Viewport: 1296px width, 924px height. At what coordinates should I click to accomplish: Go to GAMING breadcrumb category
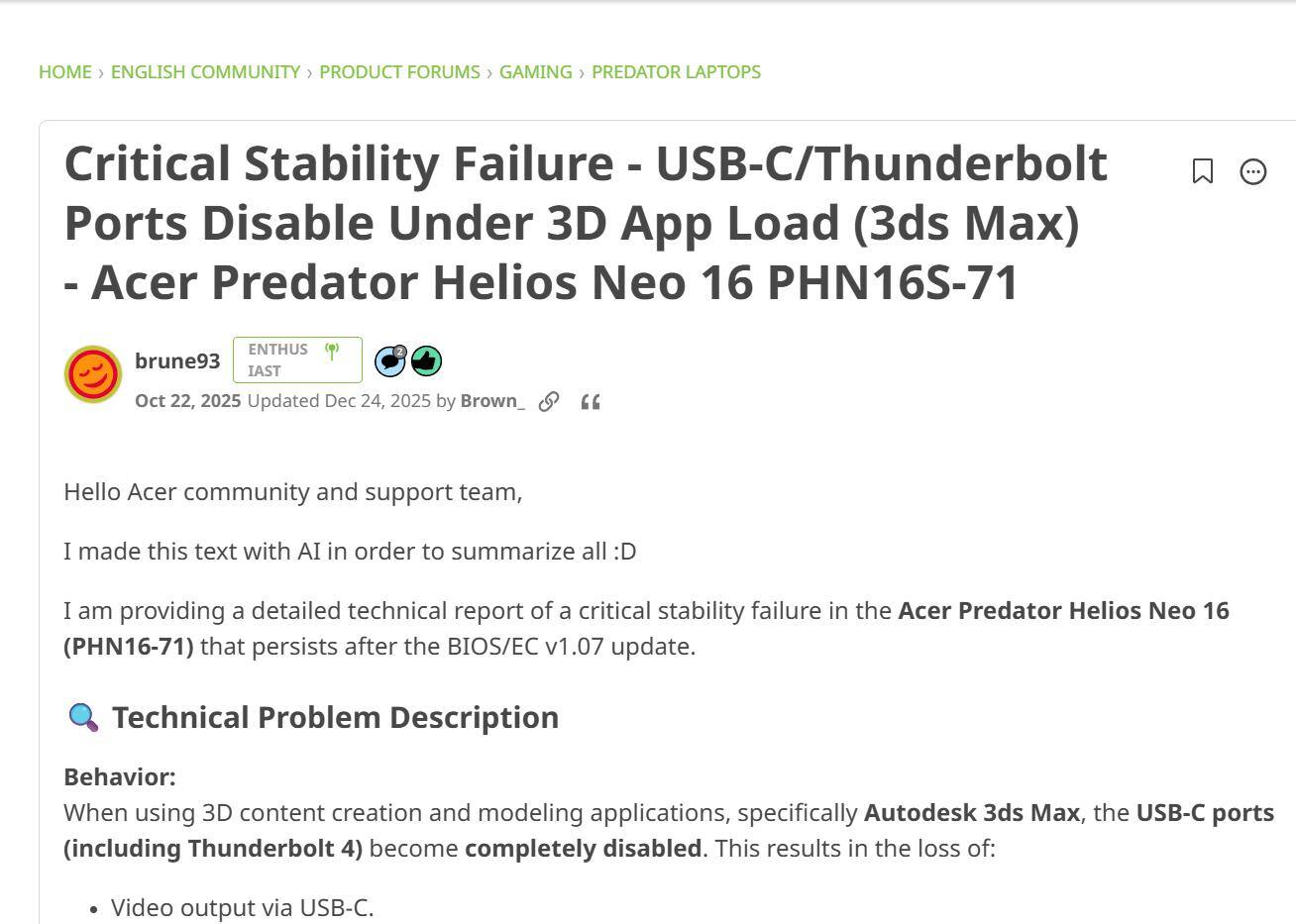535,72
